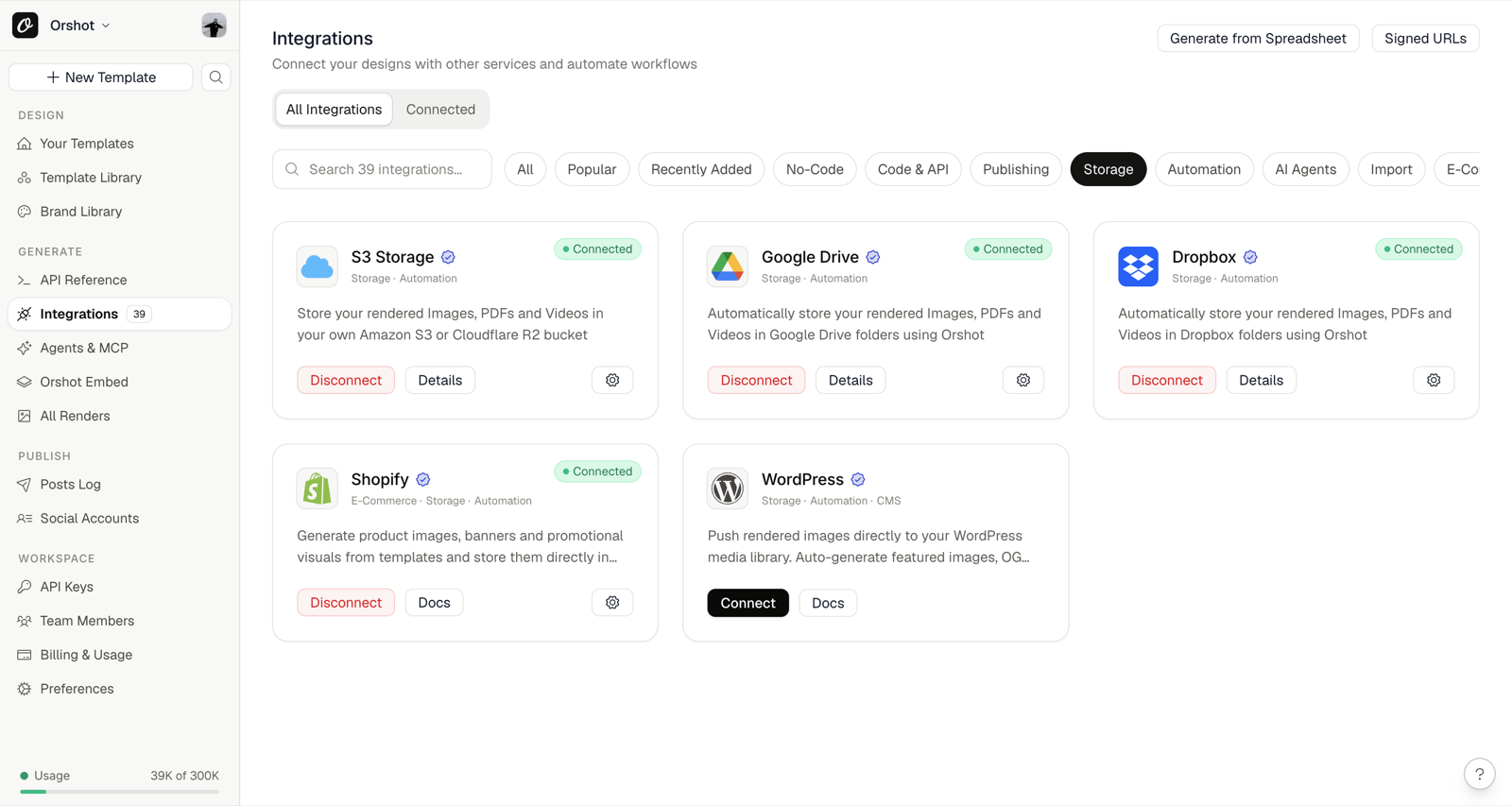
Task: Switch to All Integrations tab
Action: [x=334, y=110]
